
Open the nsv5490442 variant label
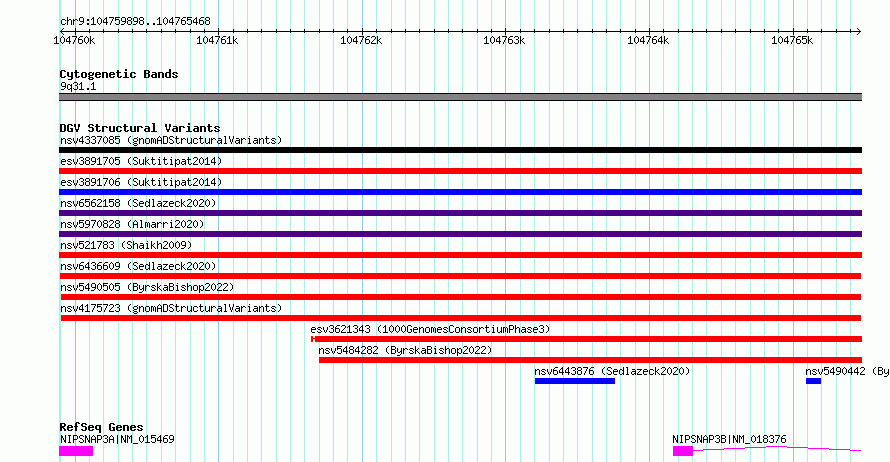click(847, 371)
